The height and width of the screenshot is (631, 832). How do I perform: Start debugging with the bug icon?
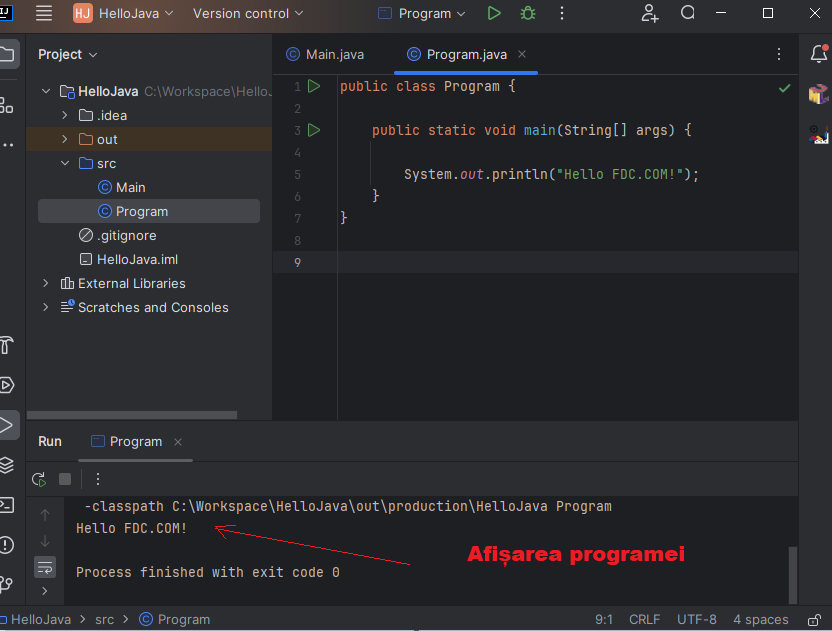tap(527, 13)
